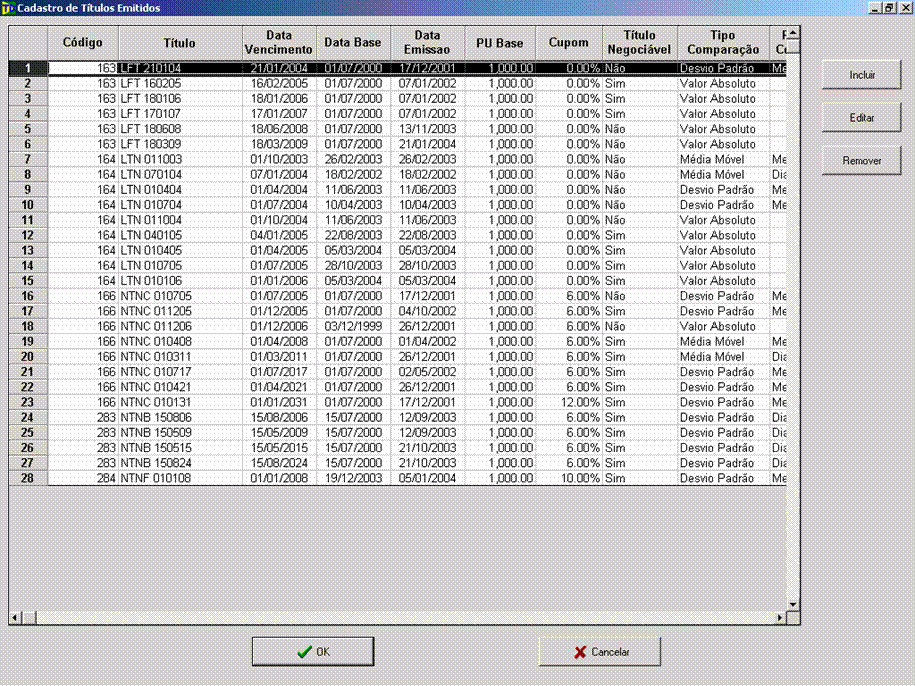This screenshot has width=915, height=686.
Task: Click the Incluir button
Action: (x=861, y=75)
